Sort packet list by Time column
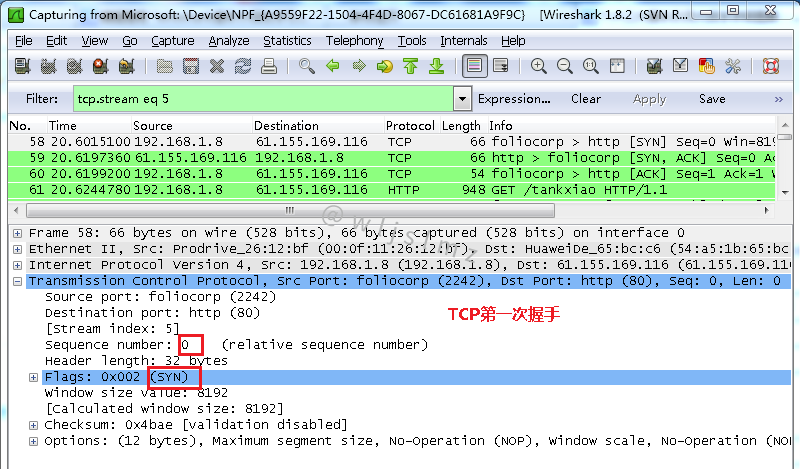The height and width of the screenshot is (469, 800). (x=89, y=126)
